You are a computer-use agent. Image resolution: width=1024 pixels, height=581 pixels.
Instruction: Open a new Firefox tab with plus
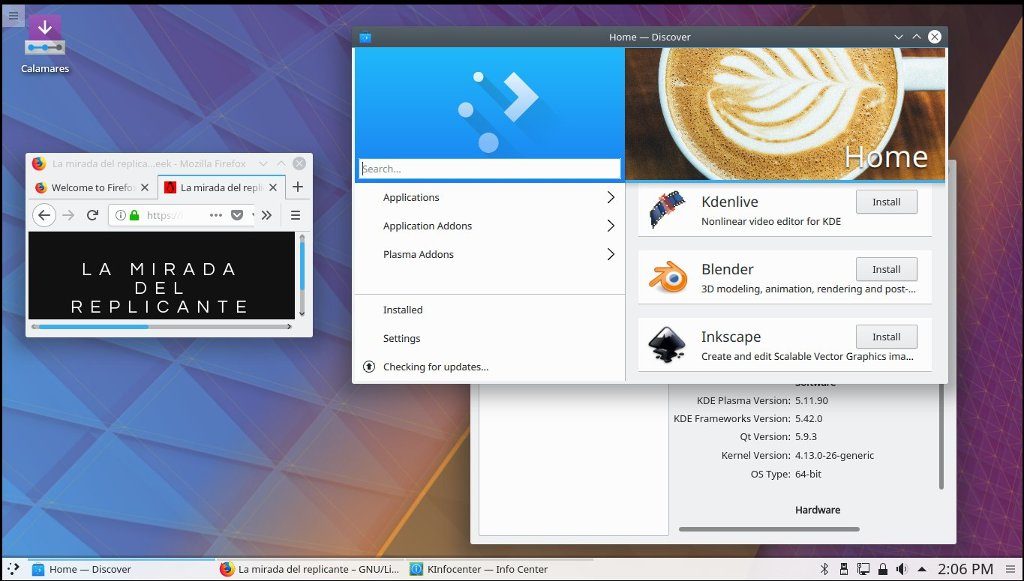coord(297,187)
